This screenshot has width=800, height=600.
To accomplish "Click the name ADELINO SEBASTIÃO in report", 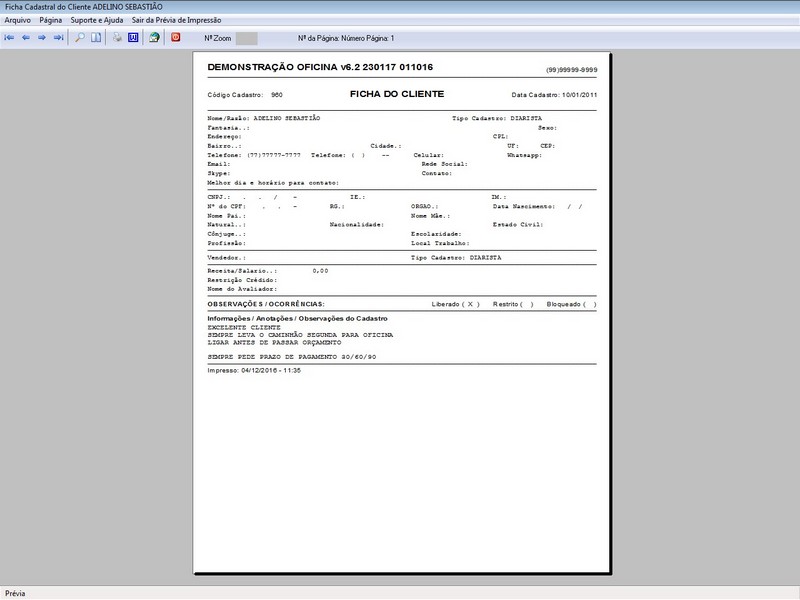I will pyautogui.click(x=287, y=118).
